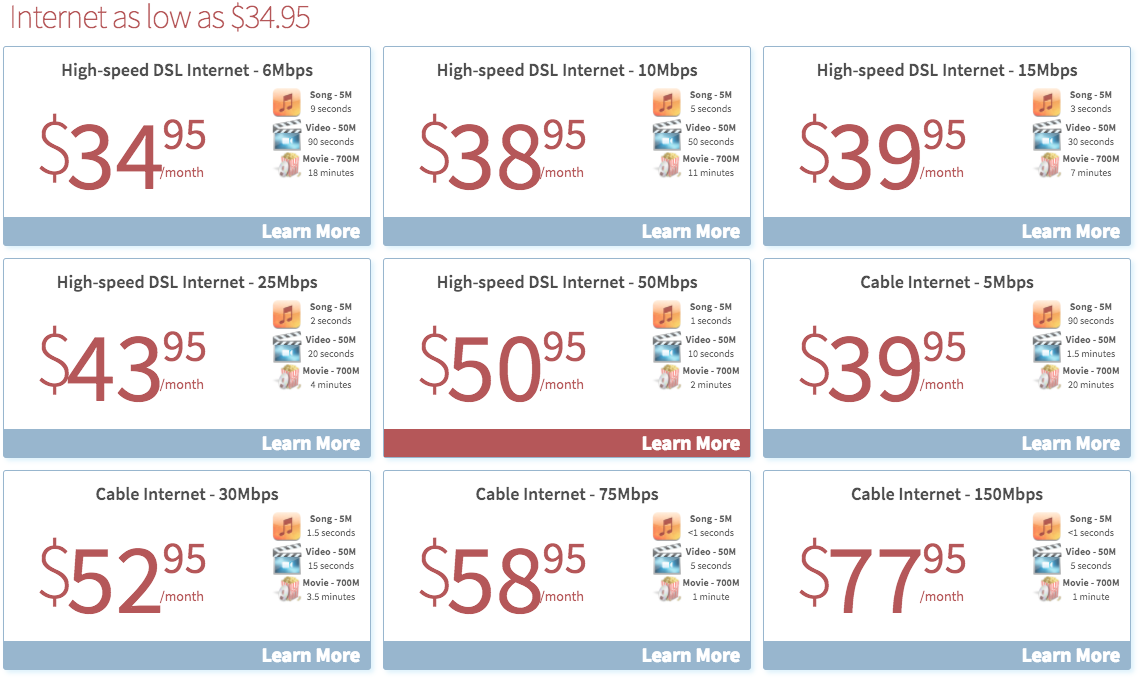Click the Video clapperboard icon in 50Mbps DSL plan
The height and width of the screenshot is (679, 1143).
click(x=667, y=347)
